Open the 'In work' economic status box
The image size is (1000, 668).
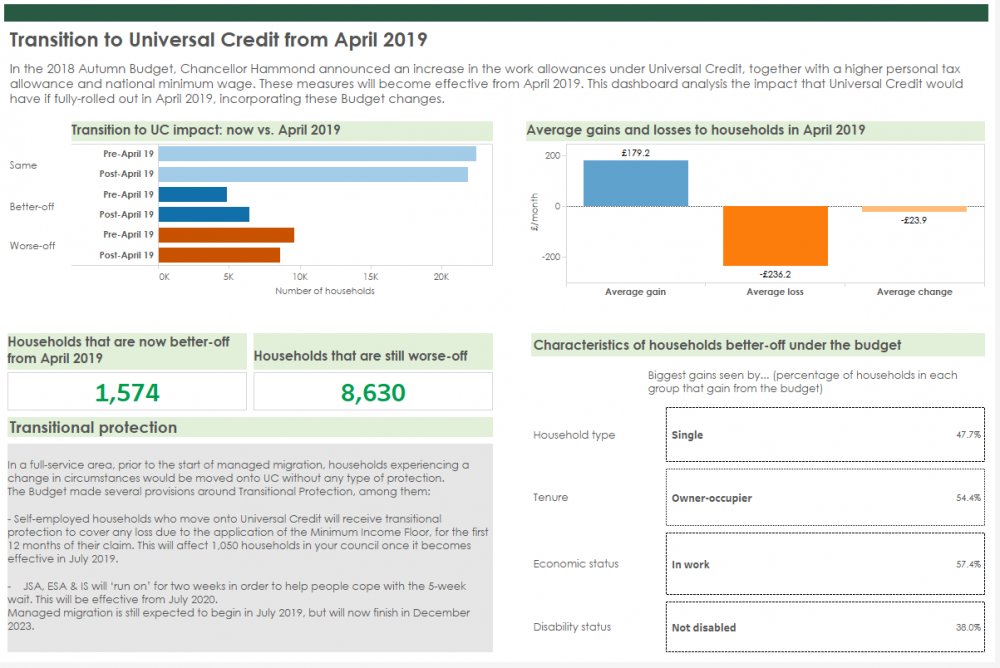[825, 563]
